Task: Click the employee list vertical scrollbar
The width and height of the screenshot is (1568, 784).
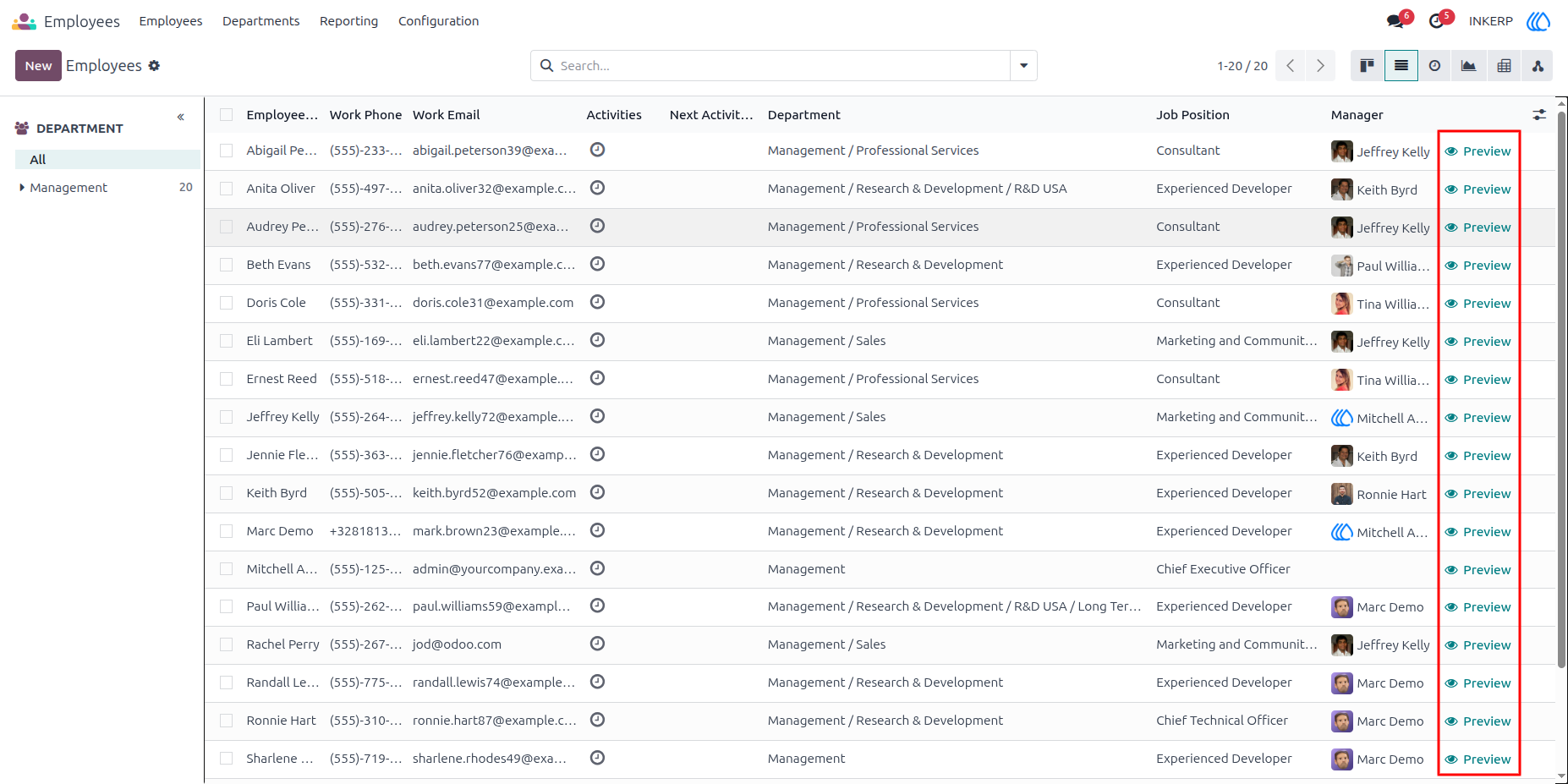Action: pos(1561,389)
